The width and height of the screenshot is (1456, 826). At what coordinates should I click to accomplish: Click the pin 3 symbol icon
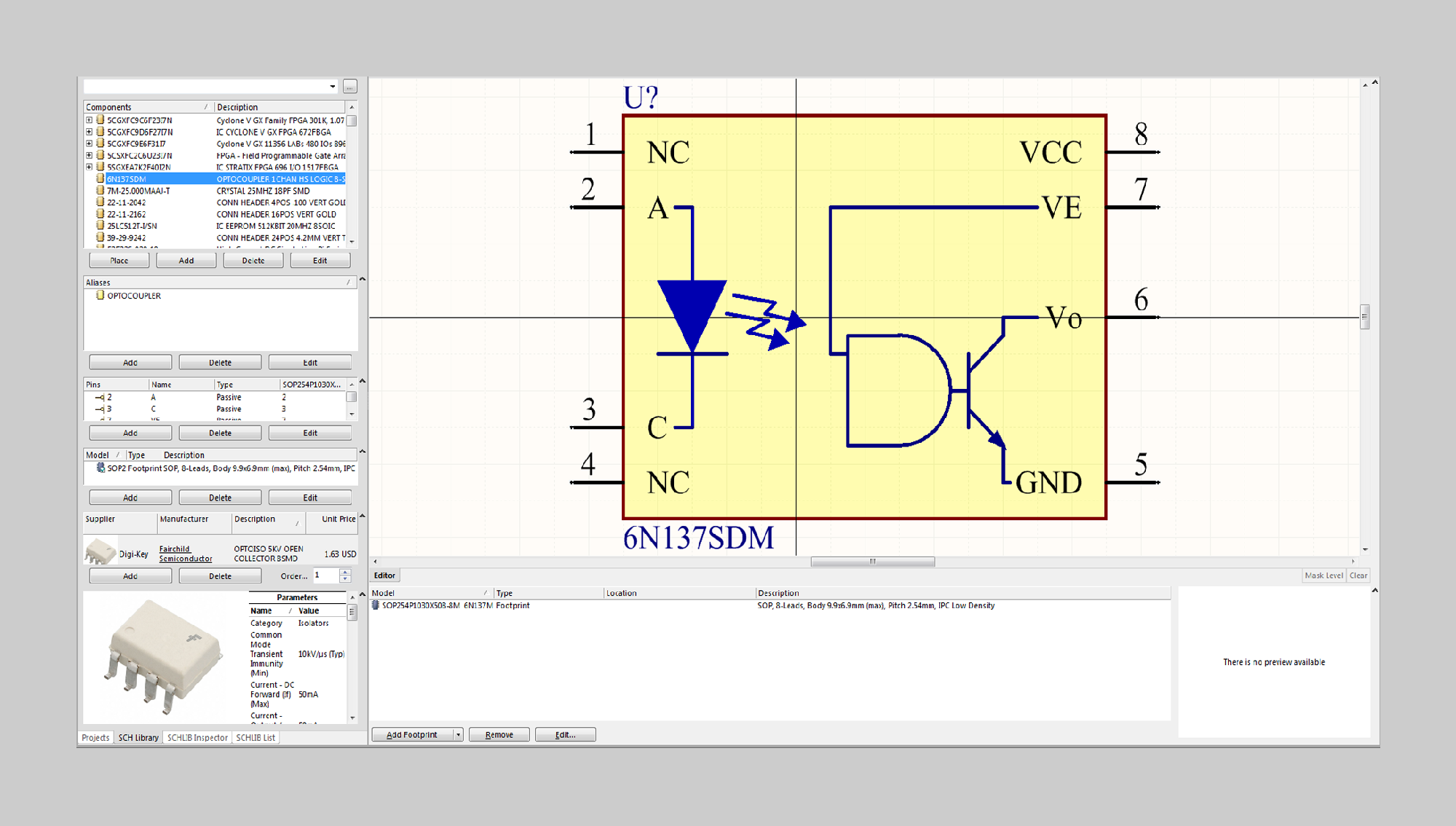[x=100, y=409]
